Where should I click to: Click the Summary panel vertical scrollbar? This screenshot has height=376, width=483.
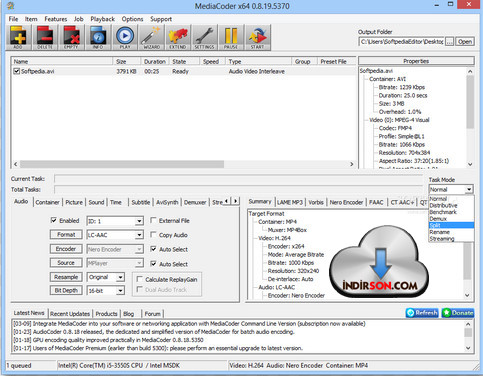tap(467, 261)
